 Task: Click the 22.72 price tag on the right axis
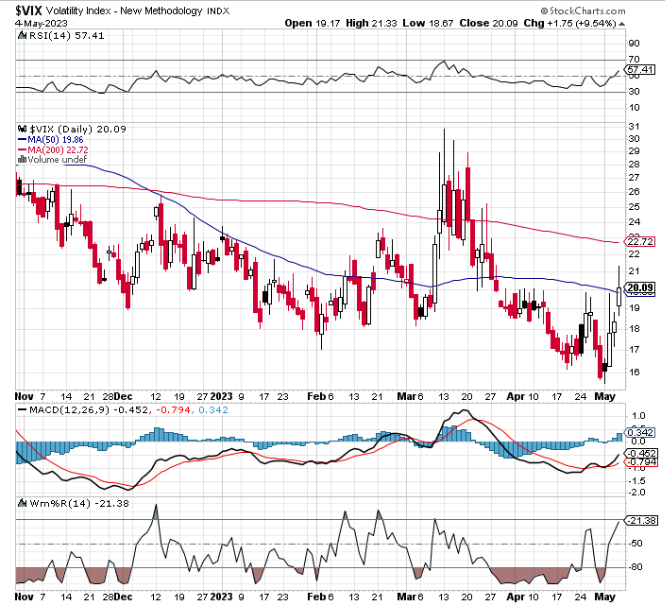[x=640, y=242]
